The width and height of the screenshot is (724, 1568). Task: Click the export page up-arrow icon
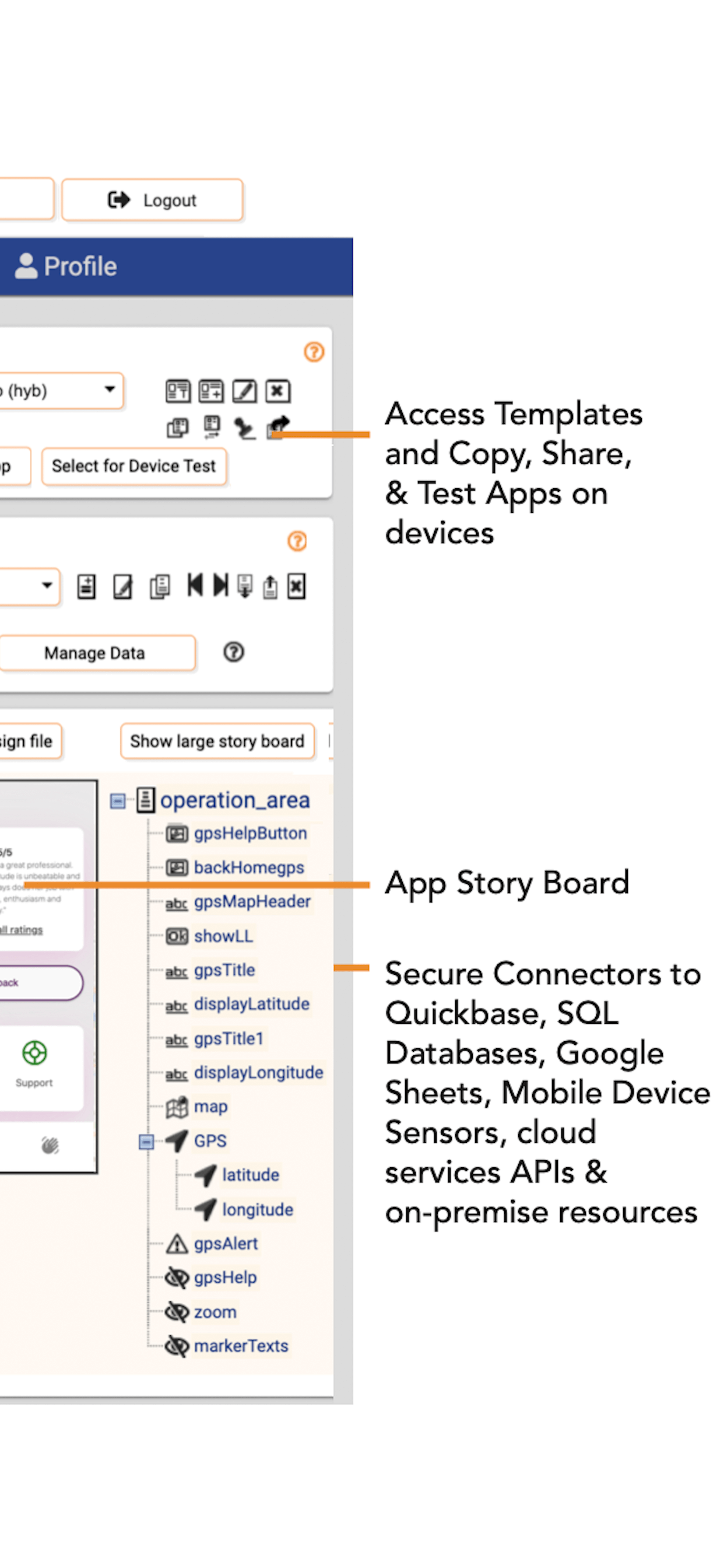pos(270,587)
